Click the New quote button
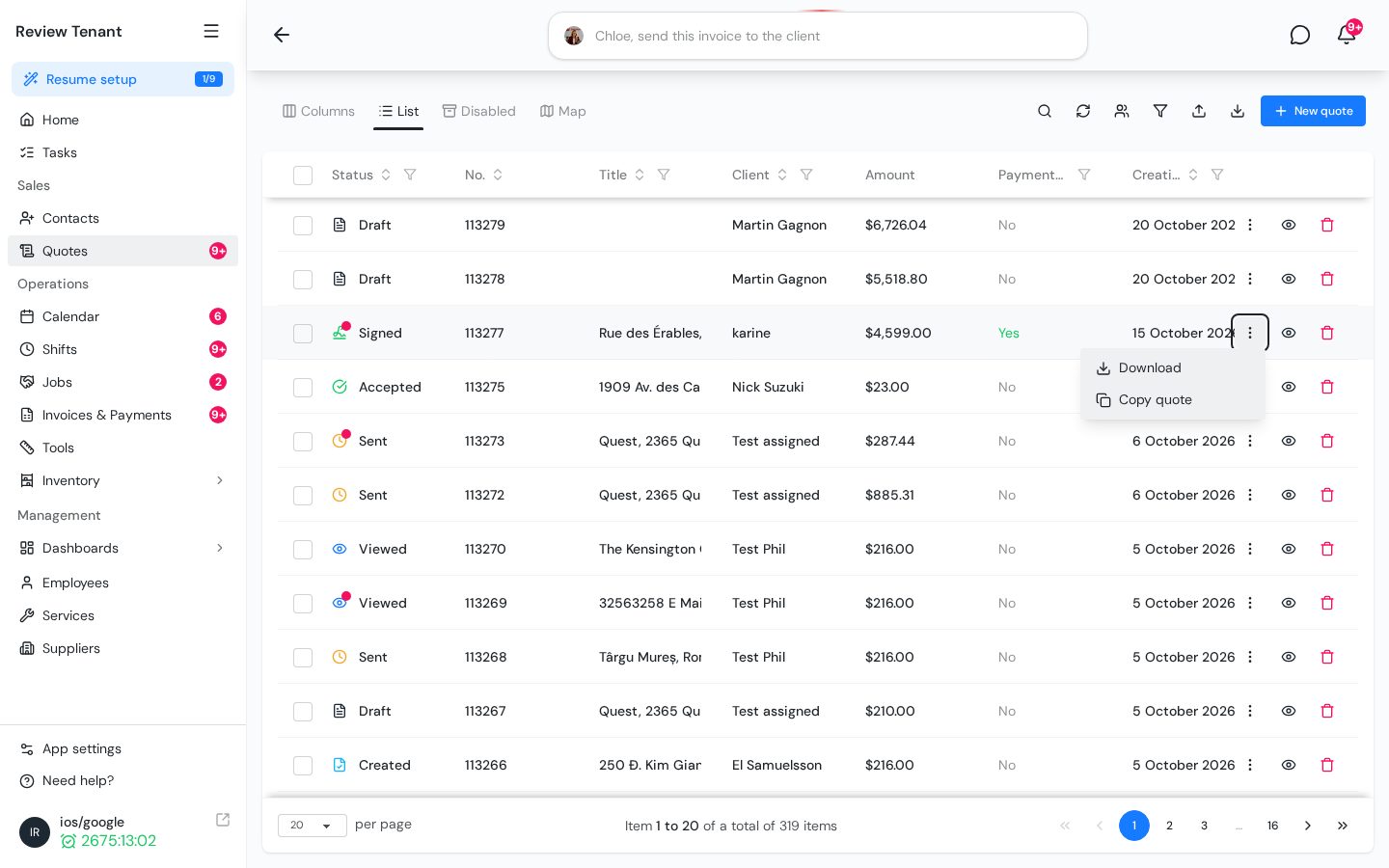The height and width of the screenshot is (868, 1389). click(1313, 111)
